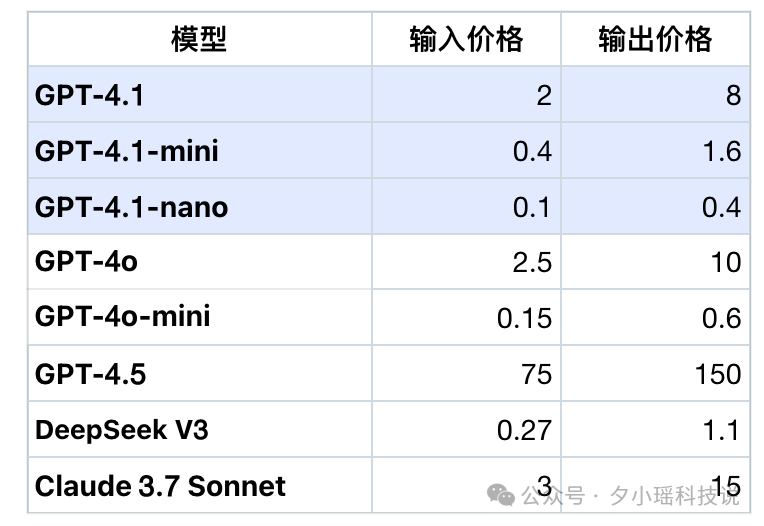The height and width of the screenshot is (526, 764).
Task: Click the 输出价格 column header
Action: click(655, 40)
